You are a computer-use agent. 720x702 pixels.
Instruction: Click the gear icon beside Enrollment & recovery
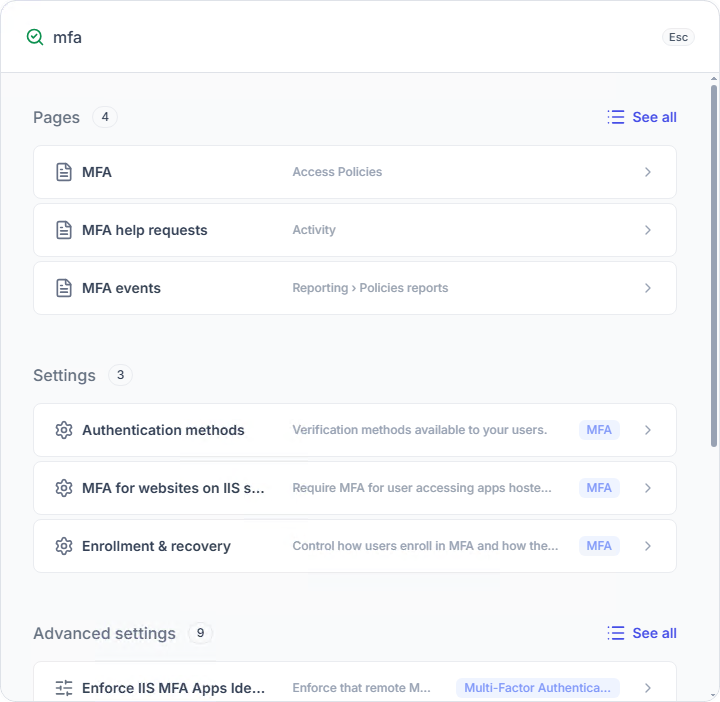point(64,546)
